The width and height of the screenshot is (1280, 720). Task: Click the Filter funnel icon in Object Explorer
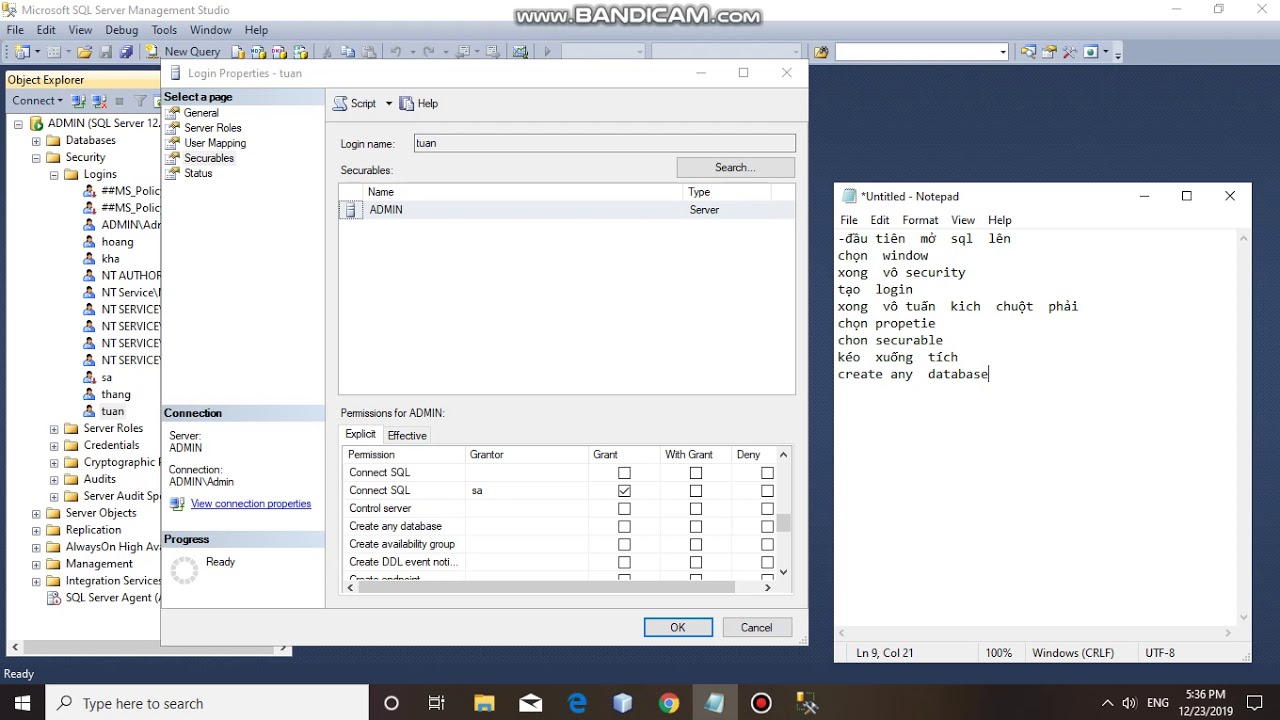(x=141, y=101)
